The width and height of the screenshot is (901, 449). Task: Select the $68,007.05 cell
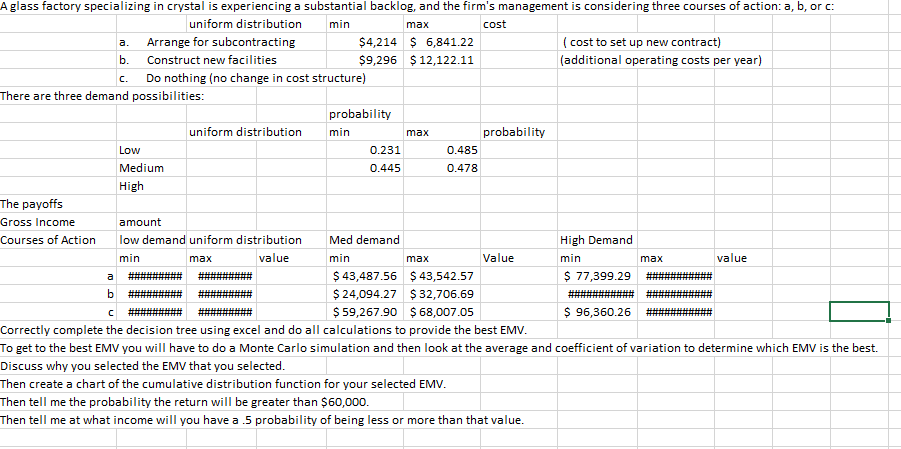(x=442, y=312)
